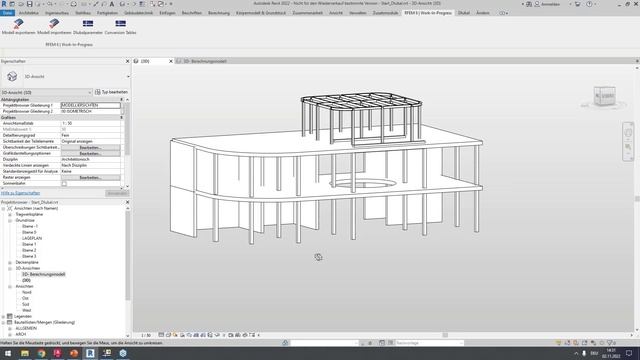This screenshot has height=360, width=640.
Task: Click the horizontal scrollbar thumb below the view
Action: tap(445, 335)
